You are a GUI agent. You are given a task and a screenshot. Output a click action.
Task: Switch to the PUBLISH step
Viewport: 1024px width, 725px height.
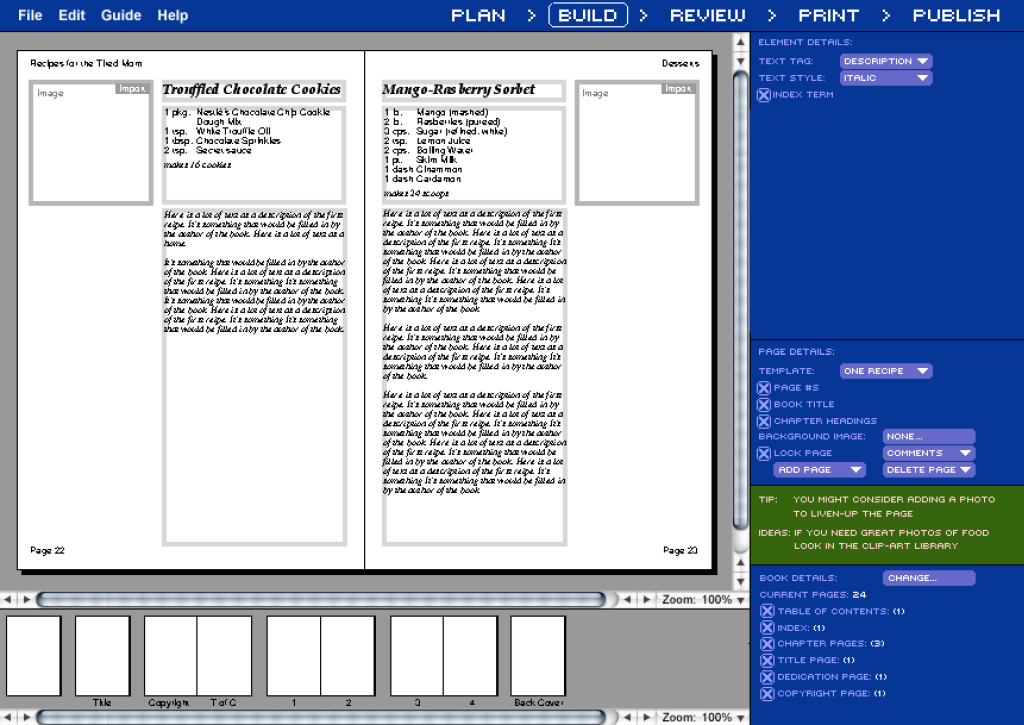point(956,15)
